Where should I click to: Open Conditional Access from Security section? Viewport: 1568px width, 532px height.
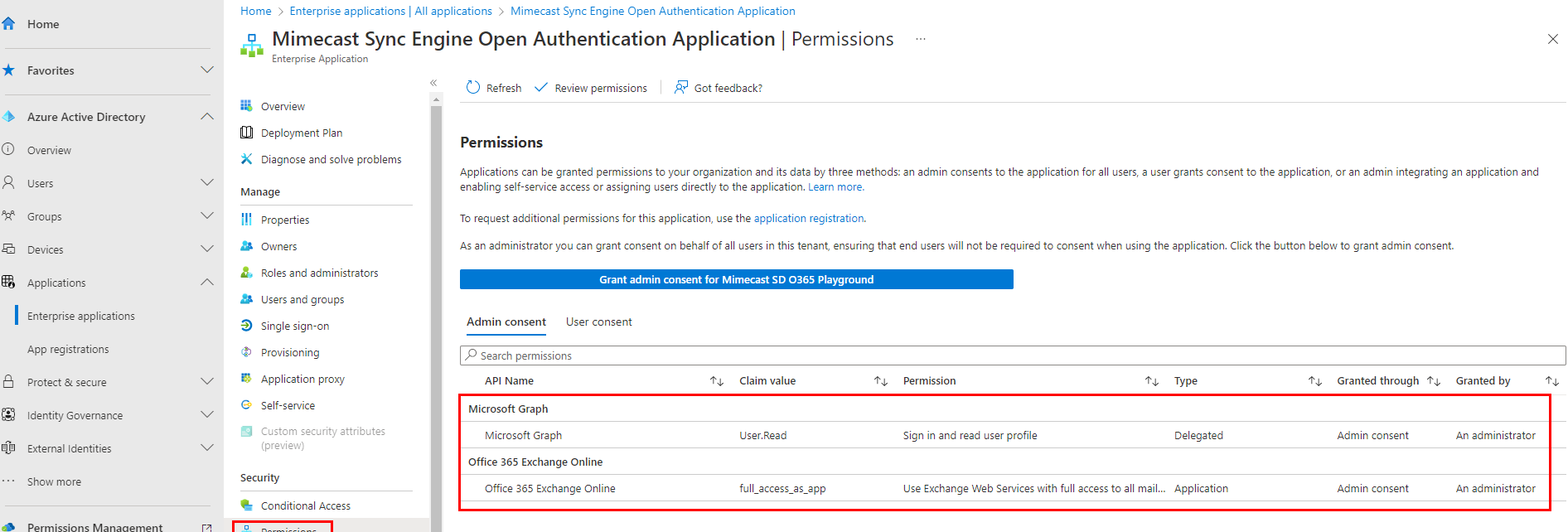click(305, 505)
